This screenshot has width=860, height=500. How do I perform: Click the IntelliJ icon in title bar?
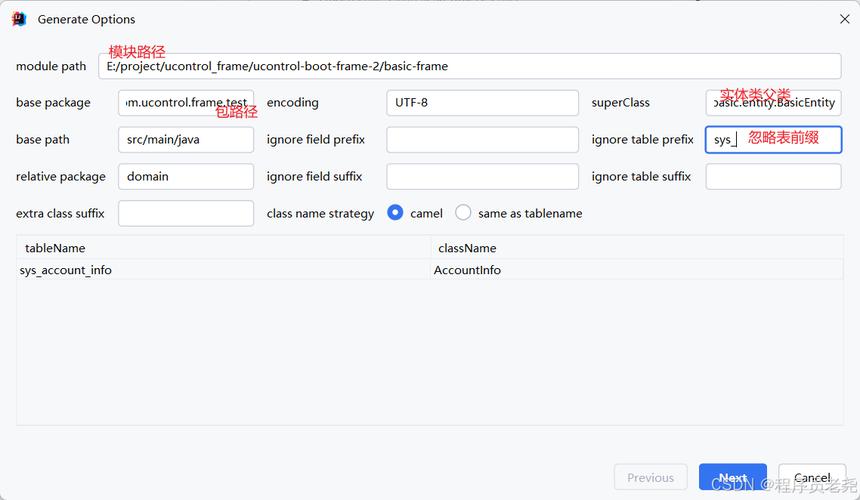coord(19,19)
